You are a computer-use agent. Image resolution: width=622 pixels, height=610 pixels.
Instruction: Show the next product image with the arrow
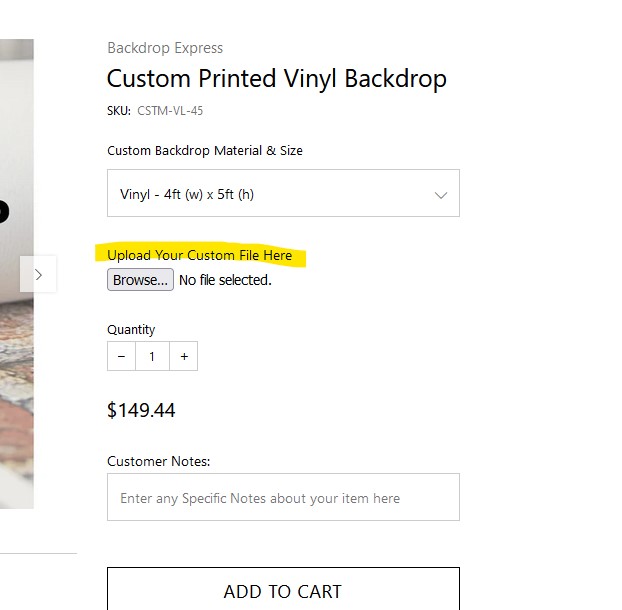38,274
